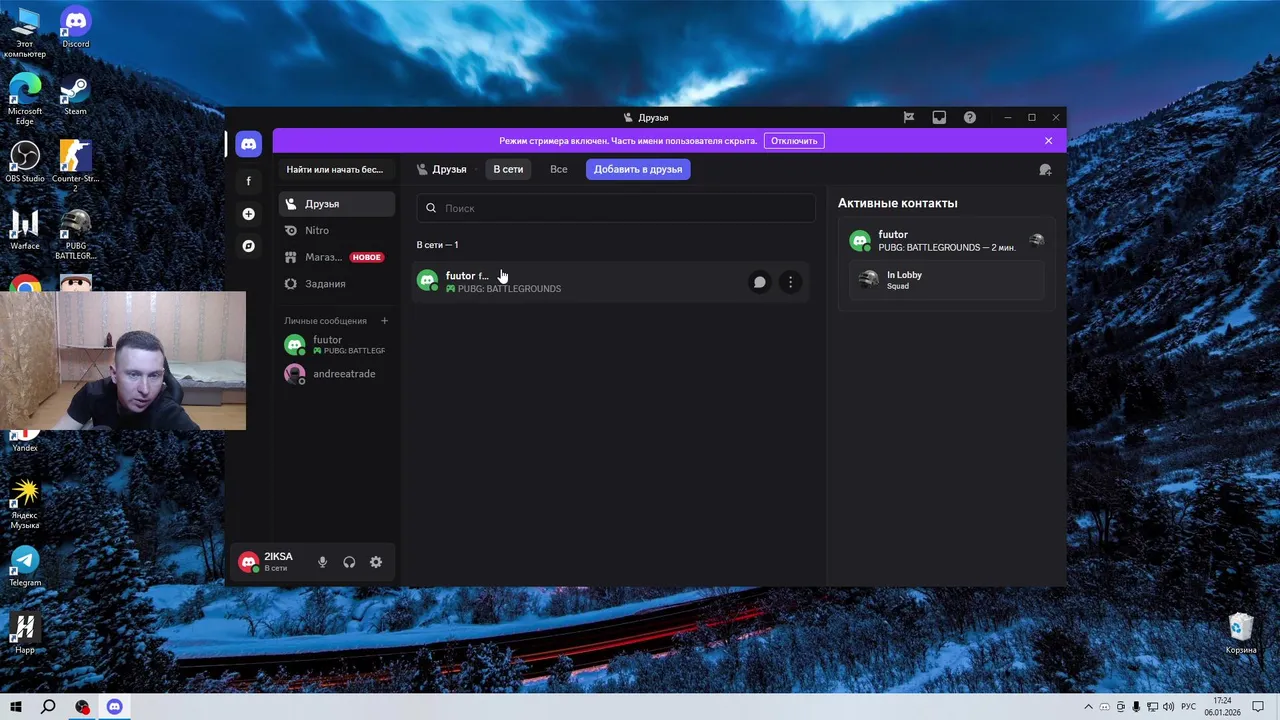Open PUBG BATTLEGROUNDS desktop shortcut
Image resolution: width=1280 pixels, height=720 pixels.
(75, 234)
